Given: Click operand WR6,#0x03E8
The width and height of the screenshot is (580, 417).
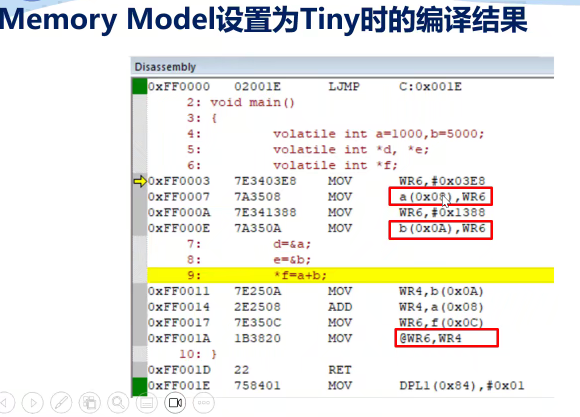Looking at the screenshot, I should pyautogui.click(x=442, y=181).
